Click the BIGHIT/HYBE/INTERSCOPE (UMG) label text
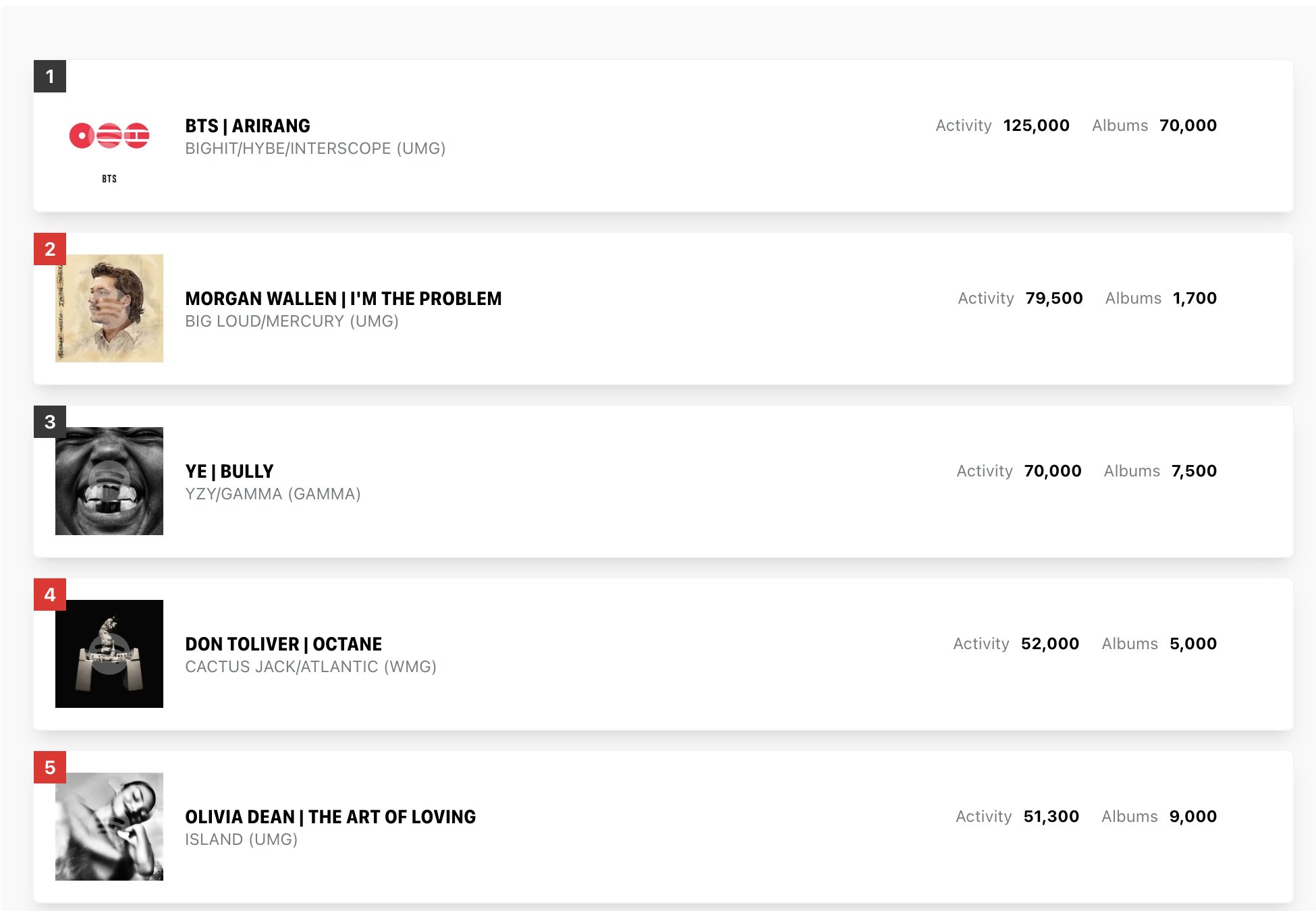 [x=315, y=148]
